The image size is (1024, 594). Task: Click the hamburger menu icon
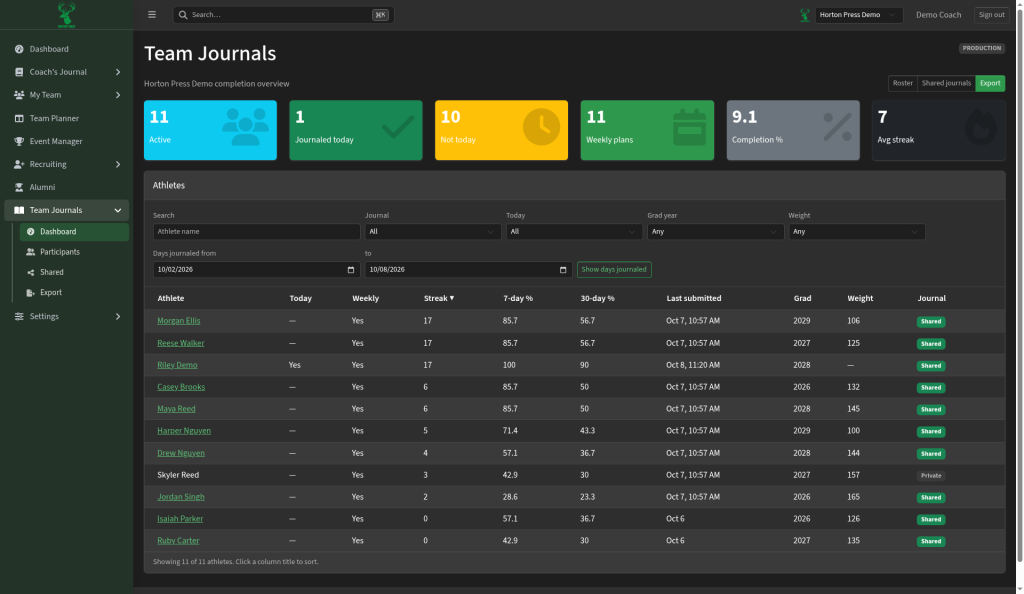152,14
